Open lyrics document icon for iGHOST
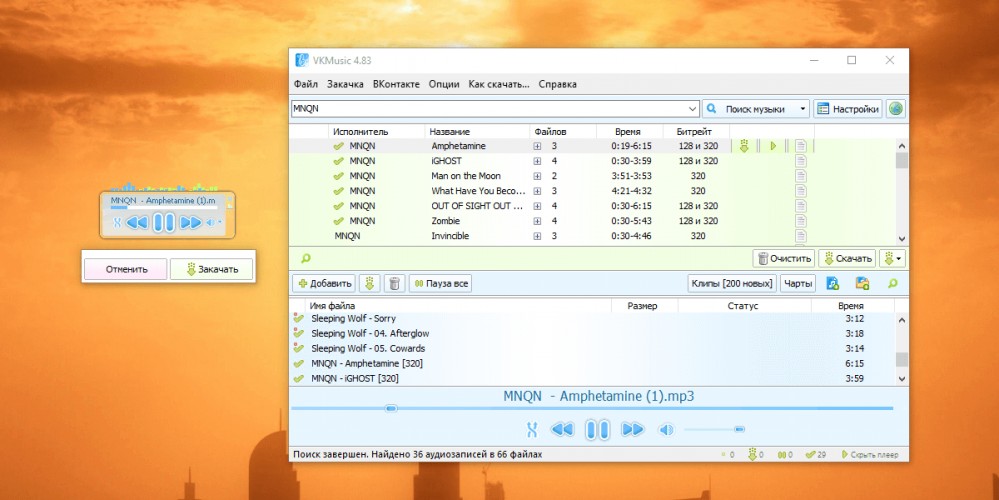The image size is (999, 500). [x=800, y=161]
